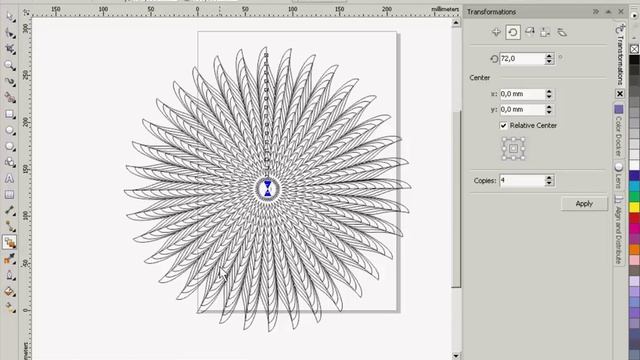Screen dimensions: 640x360
Task: Close Transformations docker via header X
Action: tap(621, 11)
